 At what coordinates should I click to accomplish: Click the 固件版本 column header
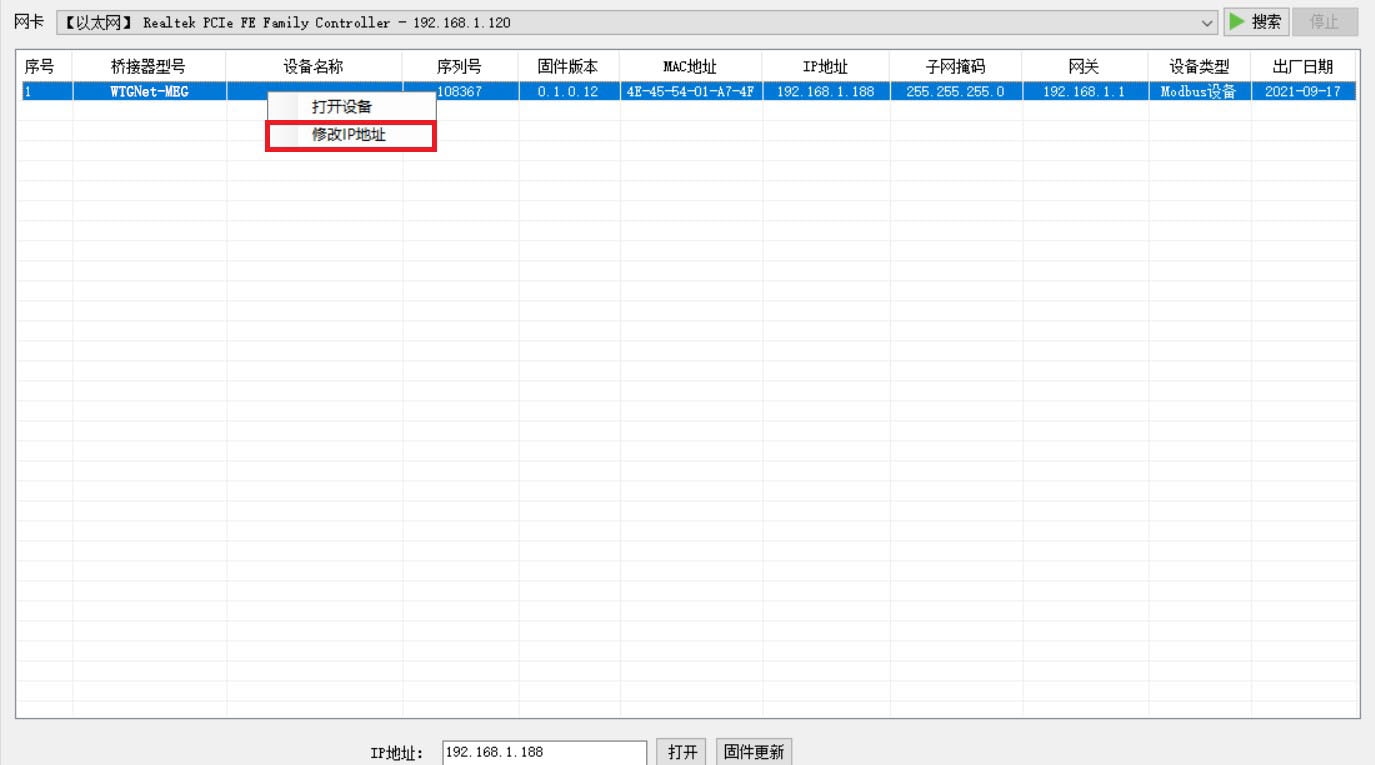pos(568,67)
